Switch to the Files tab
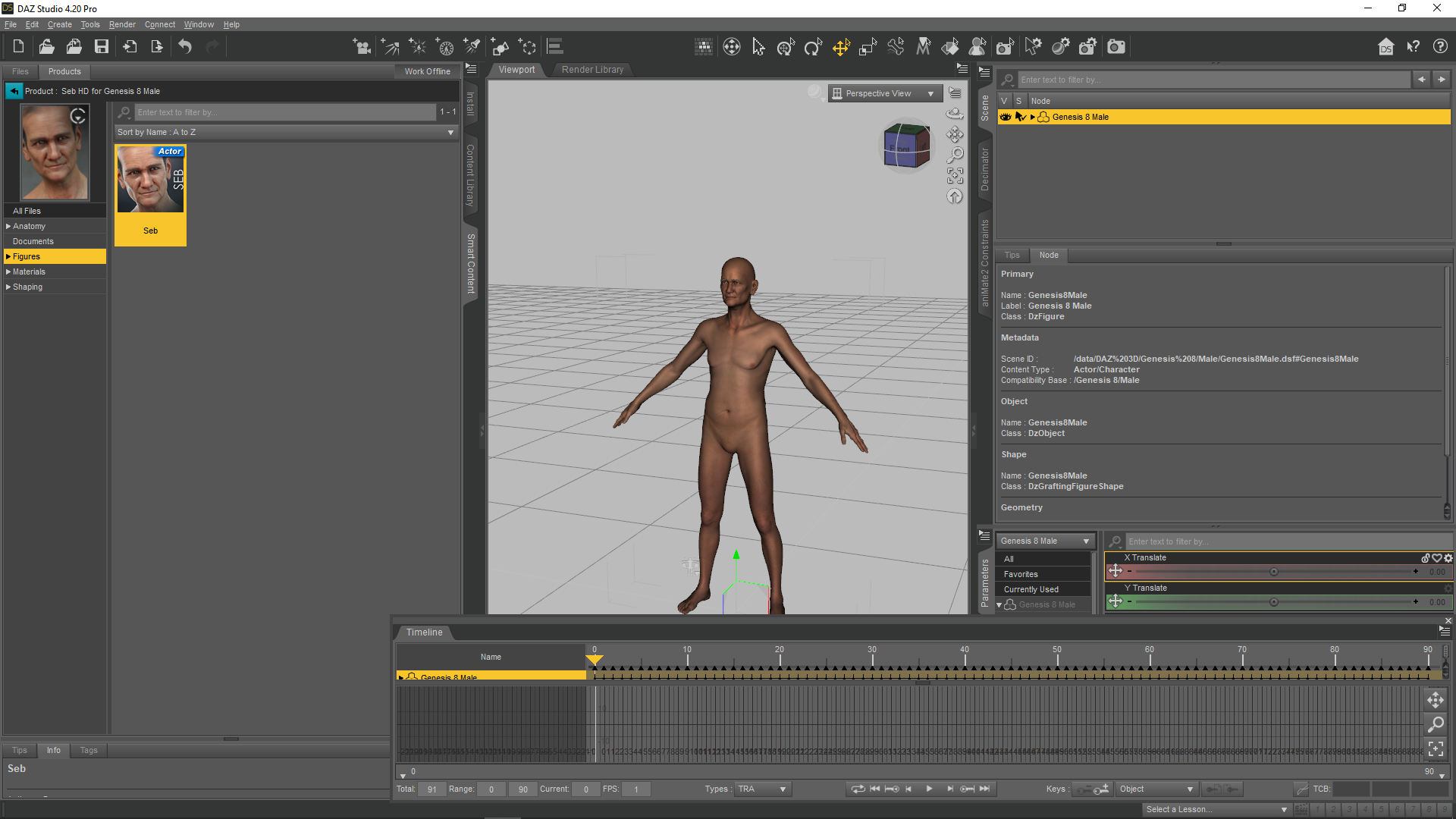Image resolution: width=1456 pixels, height=819 pixels. pos(20,71)
